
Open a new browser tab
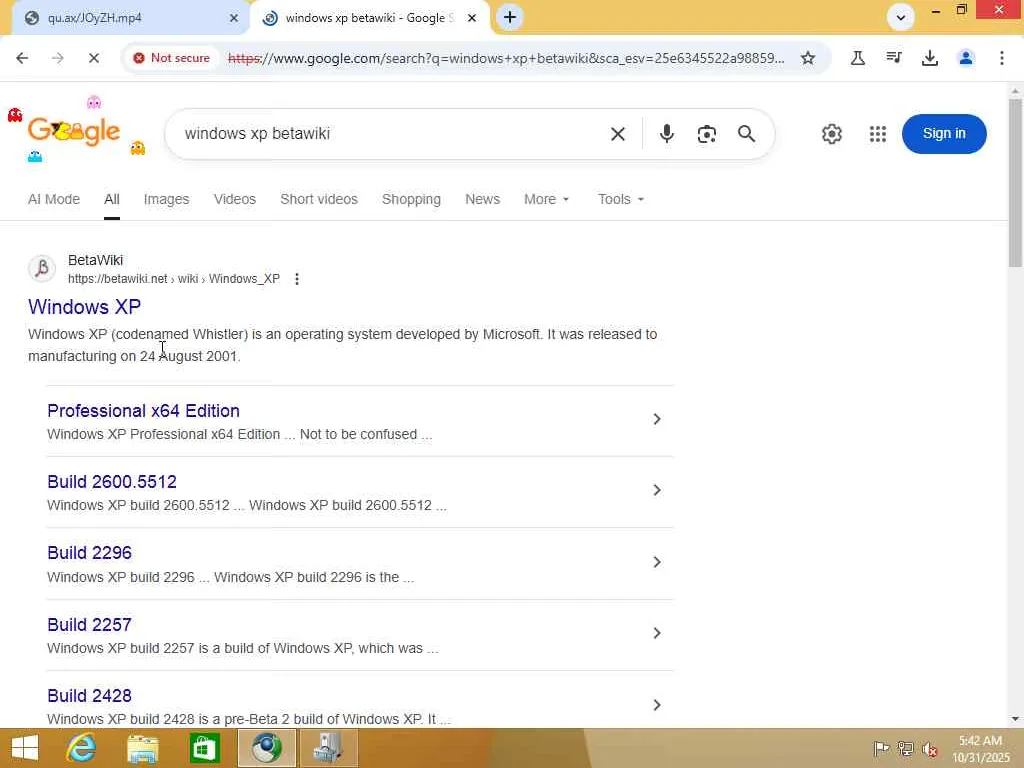pos(510,18)
